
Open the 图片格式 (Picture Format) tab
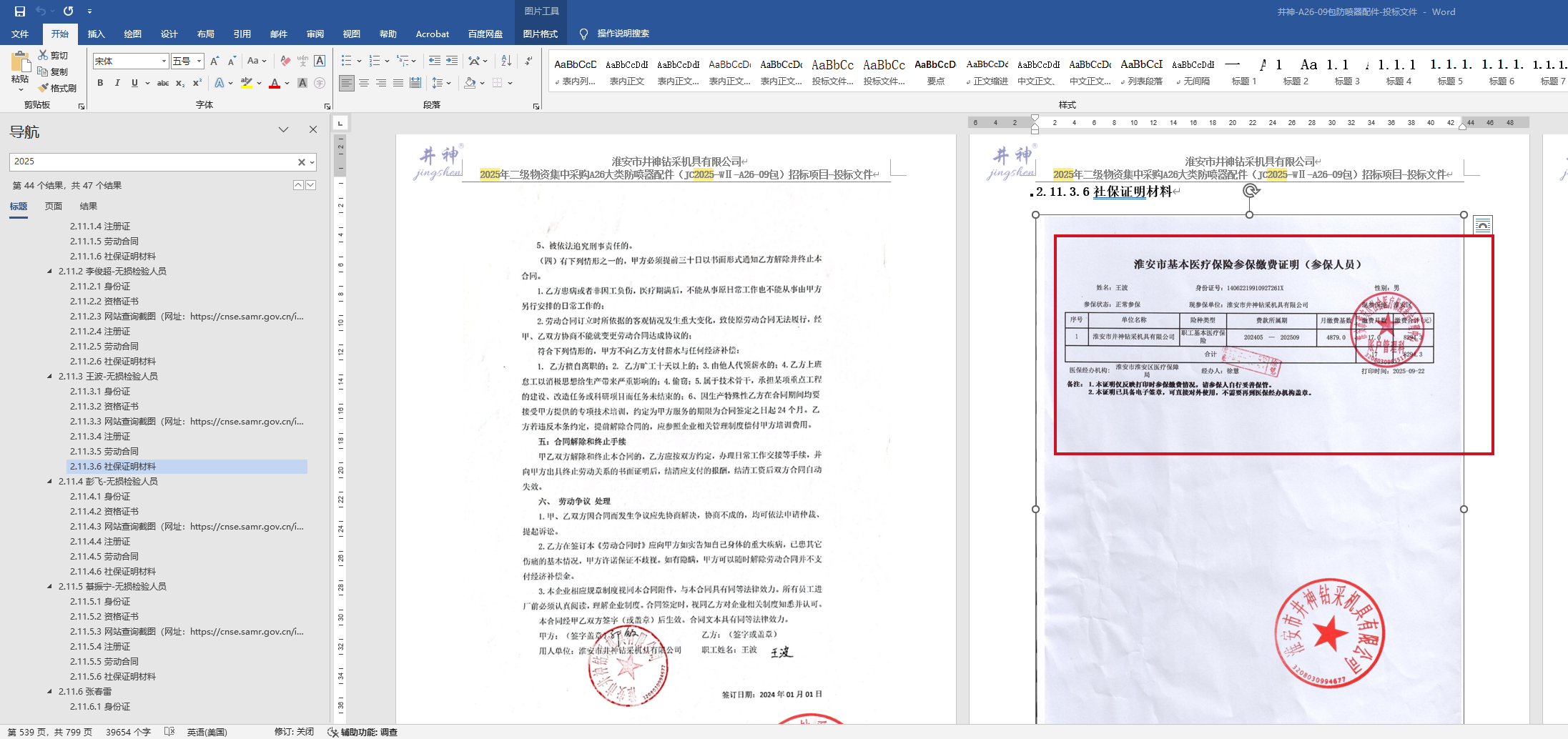[x=540, y=34]
